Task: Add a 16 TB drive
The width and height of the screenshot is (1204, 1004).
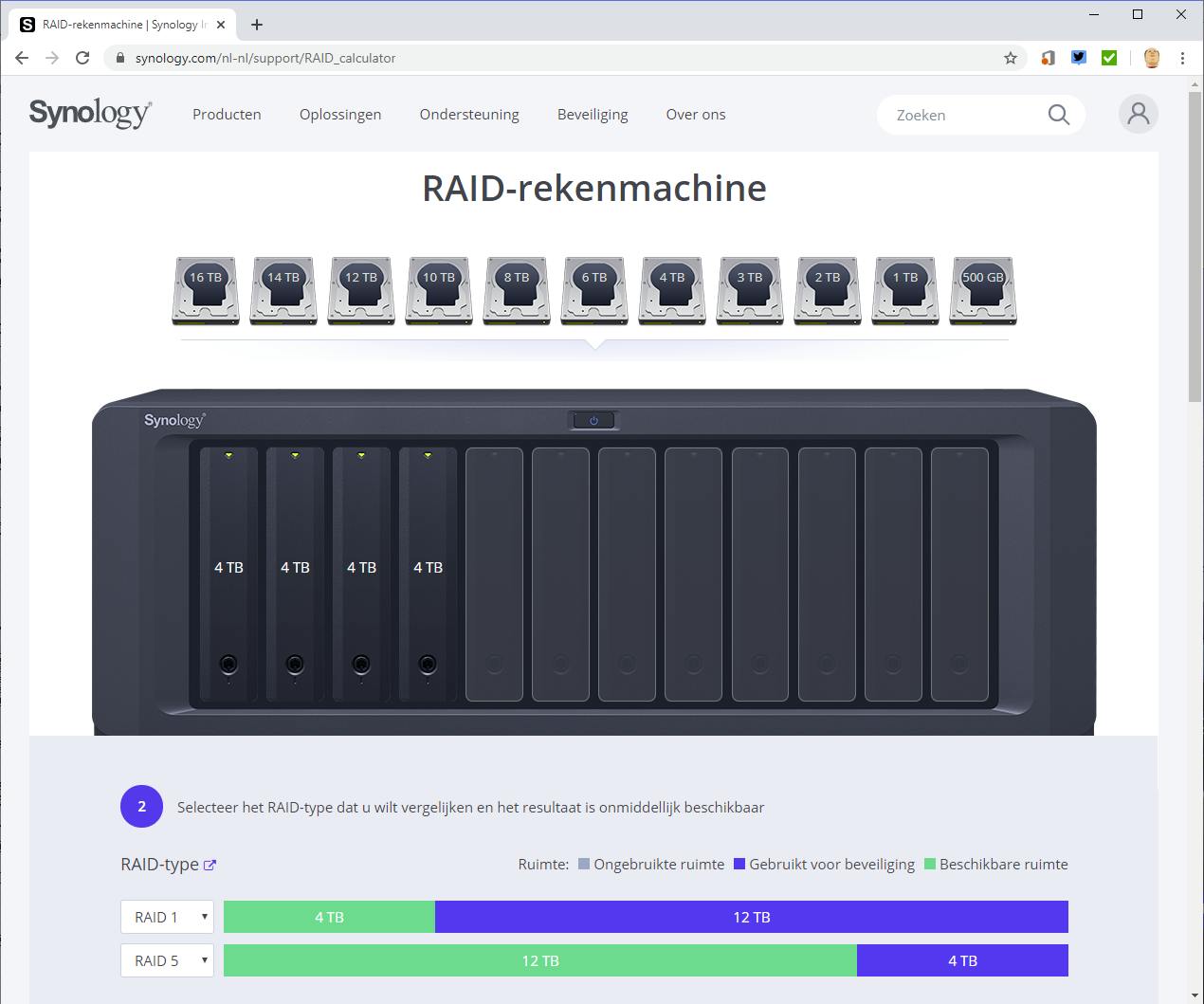Action: (206, 290)
